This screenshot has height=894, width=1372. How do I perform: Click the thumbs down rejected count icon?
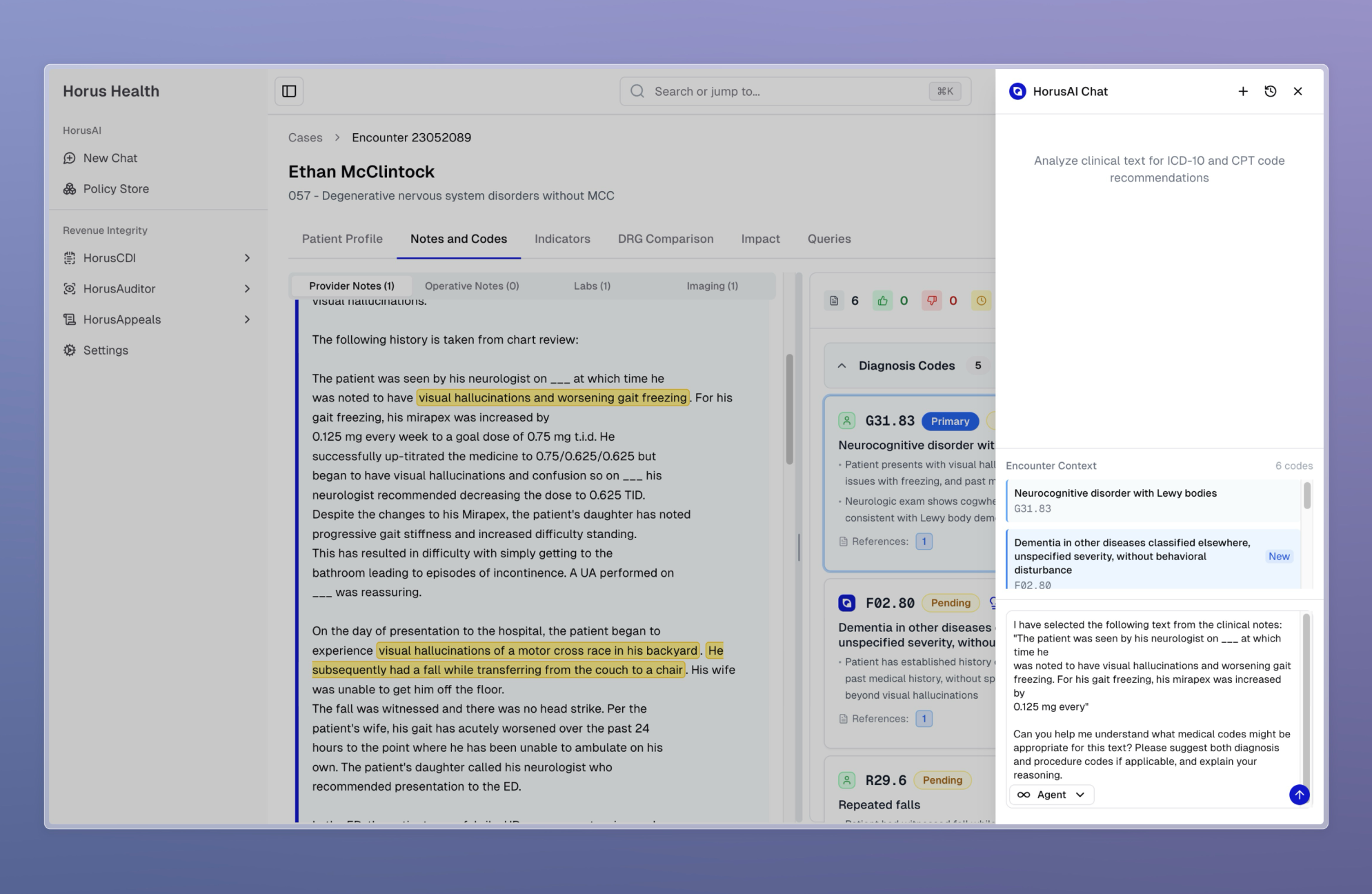(x=931, y=301)
